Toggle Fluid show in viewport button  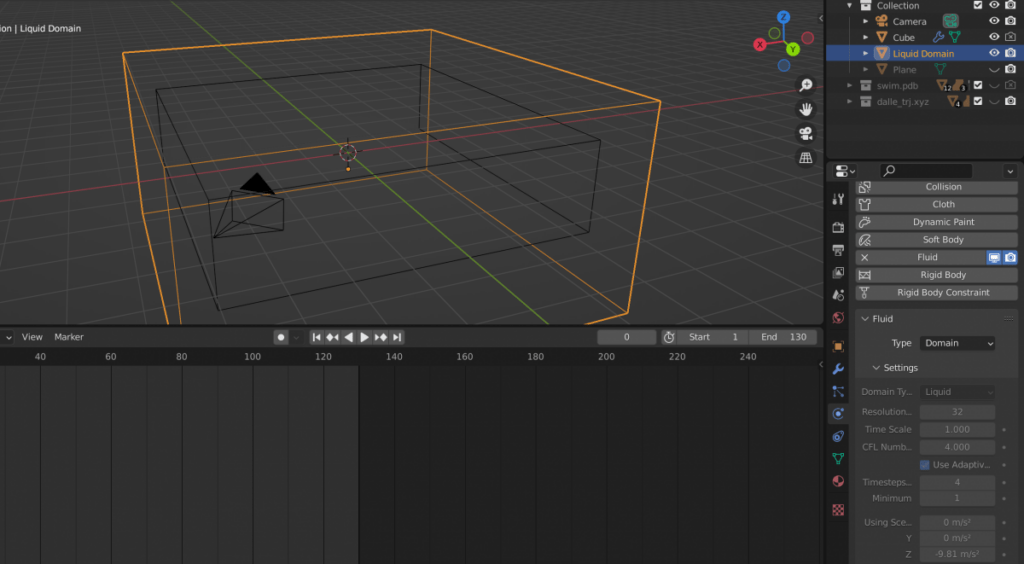pos(994,257)
